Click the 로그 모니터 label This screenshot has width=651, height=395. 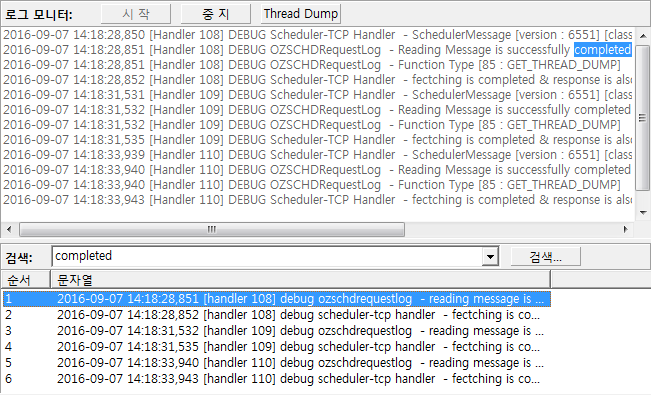click(39, 15)
